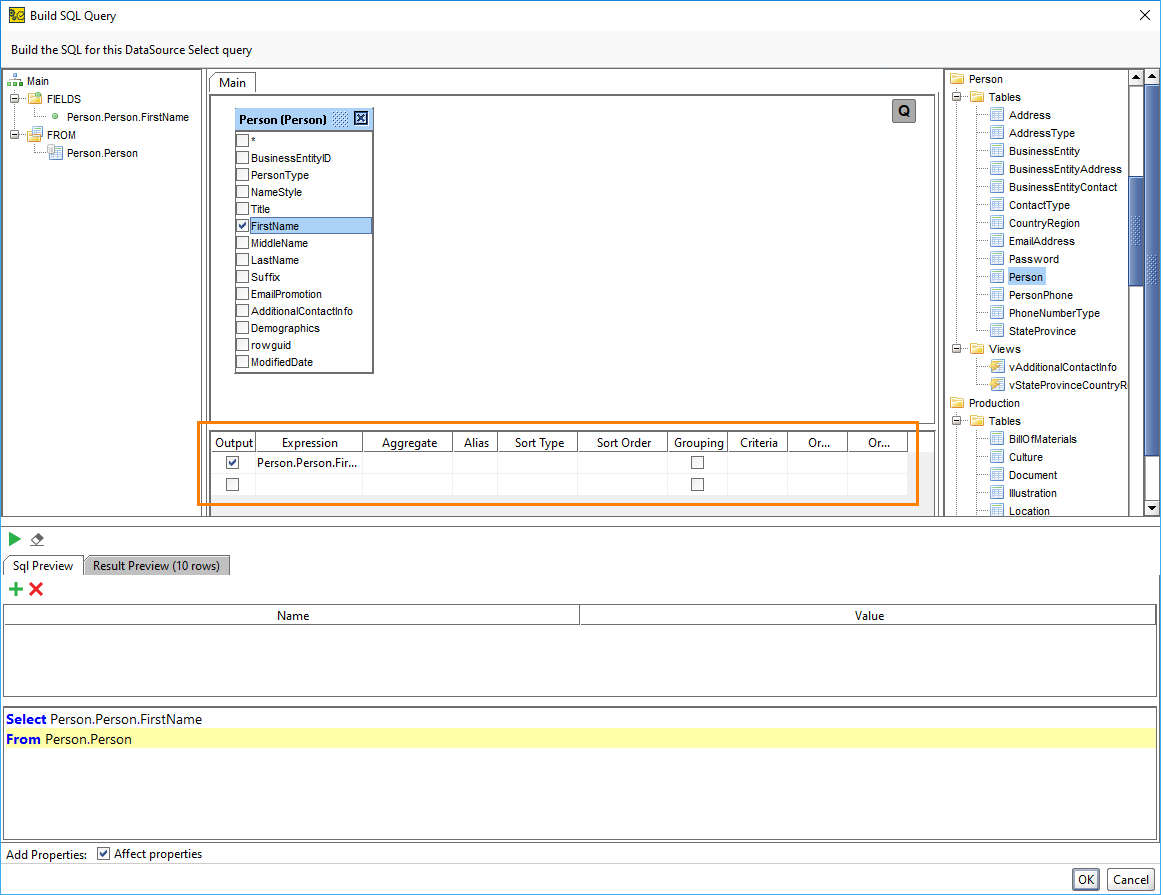Select the Main canvas tab
This screenshot has width=1163, height=895.
232,82
